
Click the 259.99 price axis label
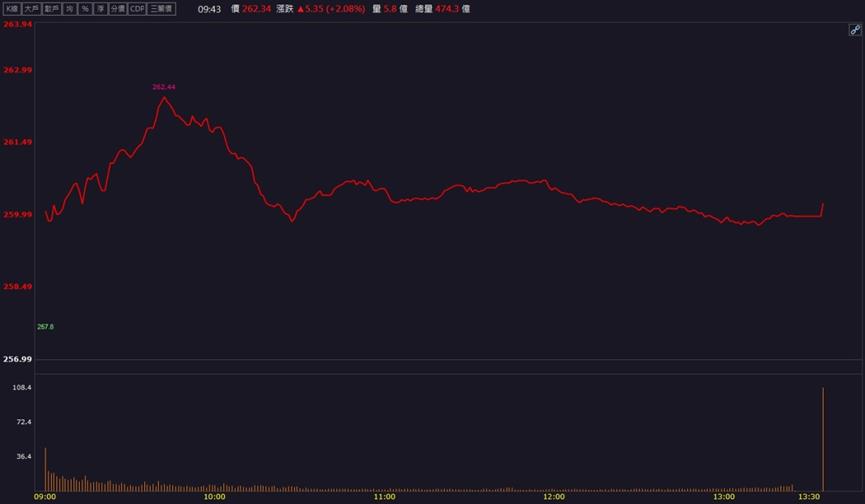click(x=18, y=215)
